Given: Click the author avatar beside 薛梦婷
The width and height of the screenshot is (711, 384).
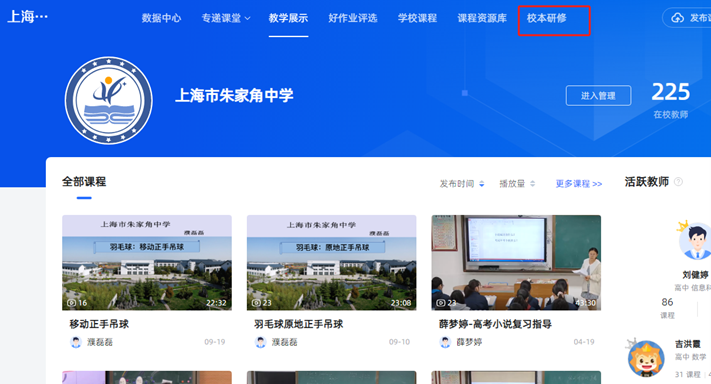Looking at the screenshot, I should pyautogui.click(x=445, y=342).
